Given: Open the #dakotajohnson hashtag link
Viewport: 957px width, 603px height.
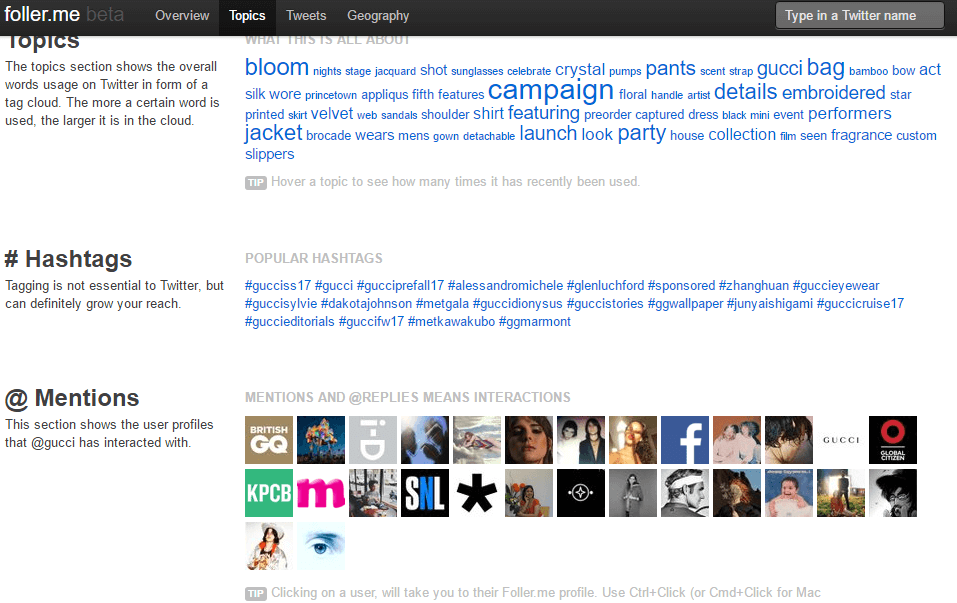Looking at the screenshot, I should (366, 304).
